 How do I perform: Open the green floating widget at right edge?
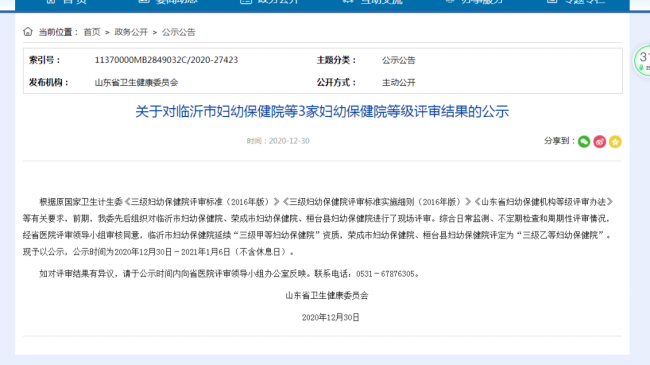pos(642,61)
